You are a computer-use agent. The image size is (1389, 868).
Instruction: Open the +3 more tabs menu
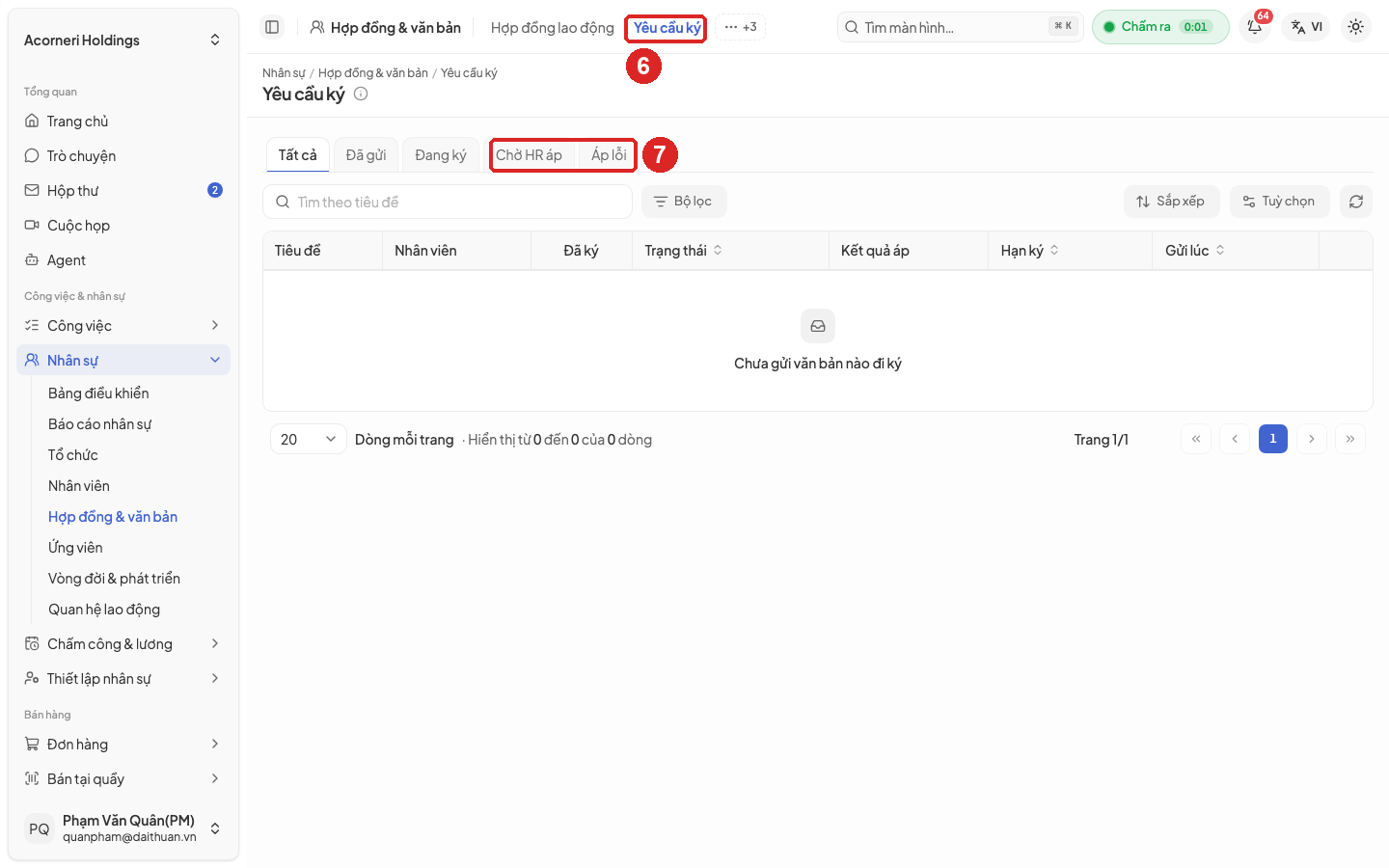[741, 27]
